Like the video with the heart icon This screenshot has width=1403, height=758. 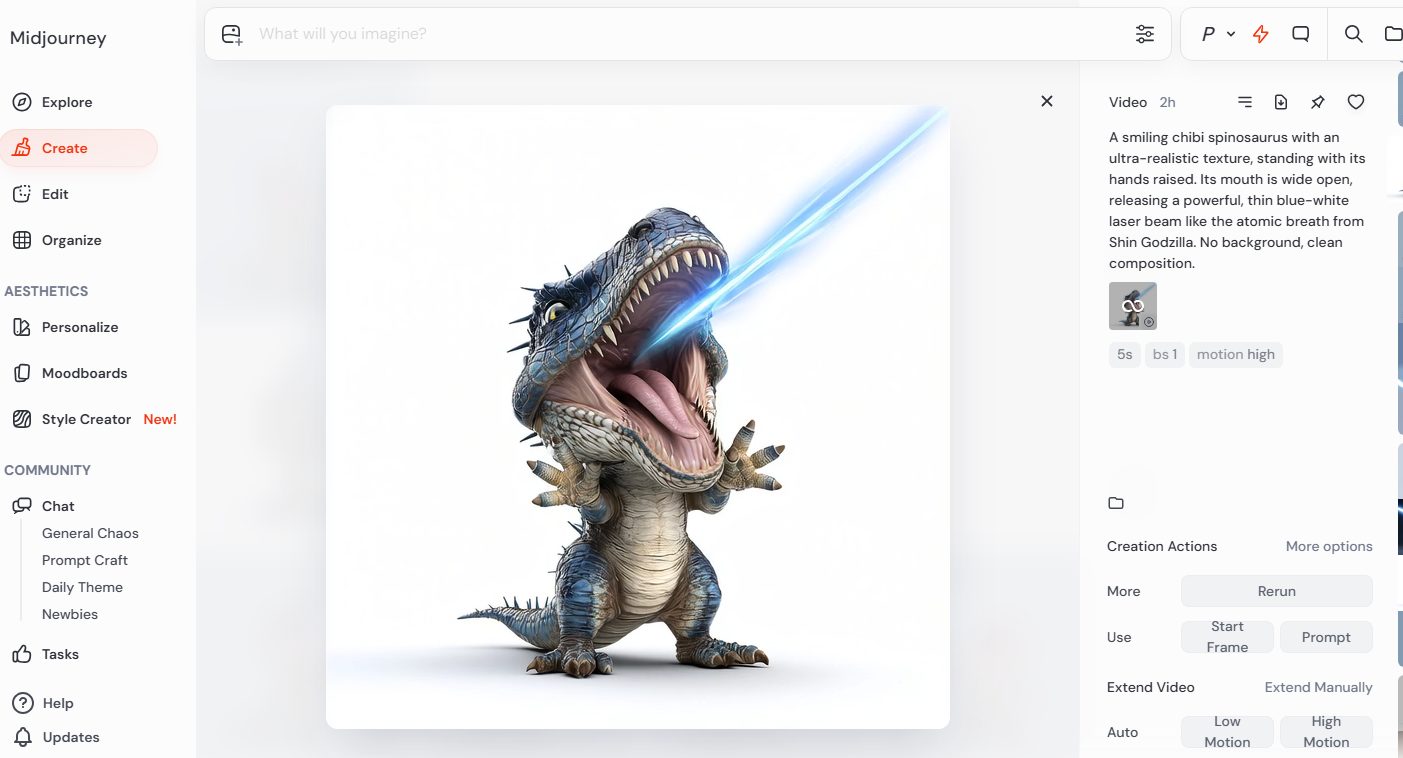click(1356, 102)
